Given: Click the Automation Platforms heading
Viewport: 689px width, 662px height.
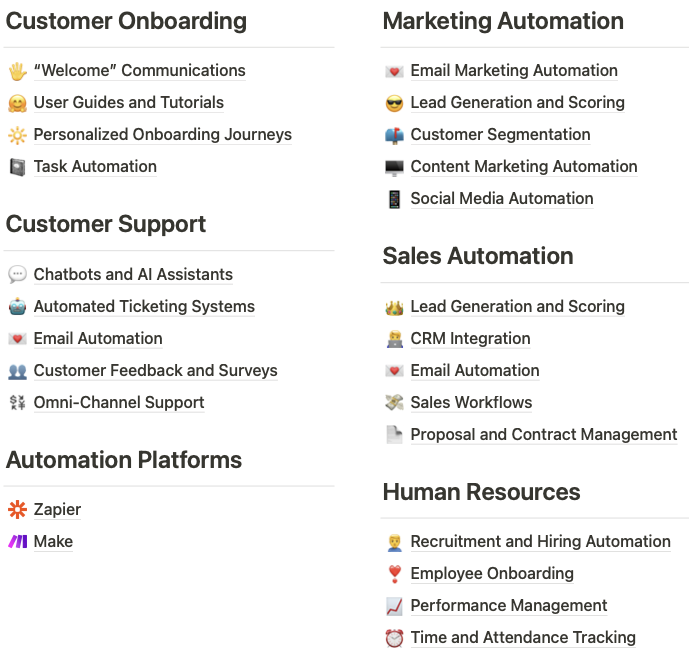Looking at the screenshot, I should [x=124, y=460].
